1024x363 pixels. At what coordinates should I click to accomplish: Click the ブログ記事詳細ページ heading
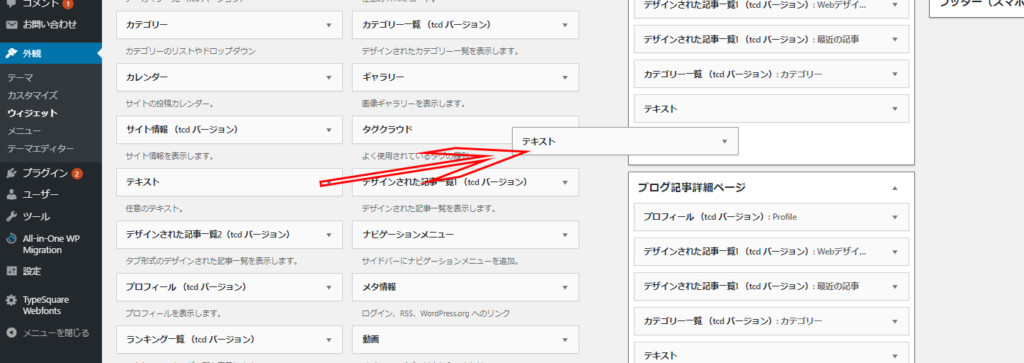tap(691, 187)
